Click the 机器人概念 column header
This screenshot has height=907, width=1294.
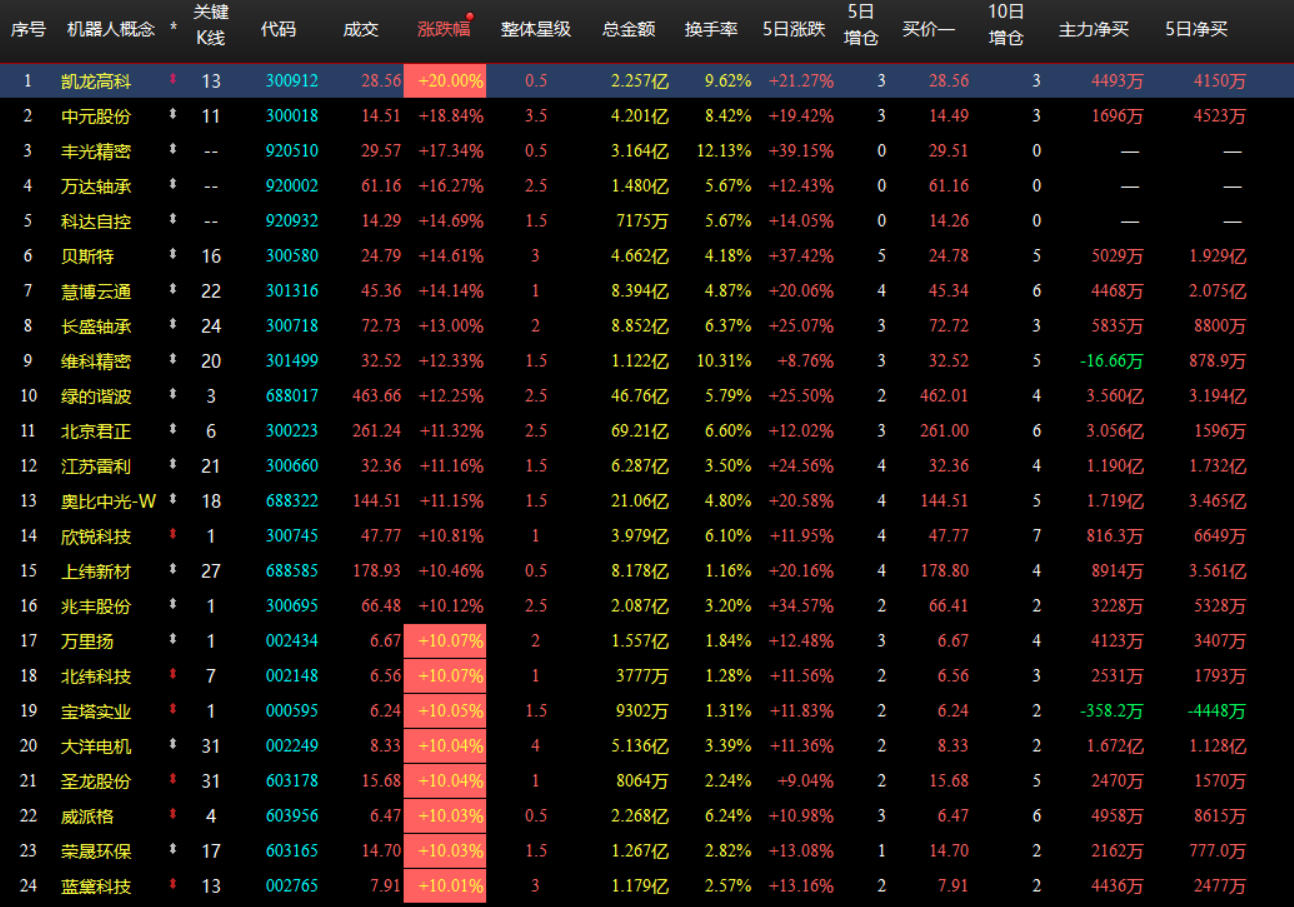(111, 29)
